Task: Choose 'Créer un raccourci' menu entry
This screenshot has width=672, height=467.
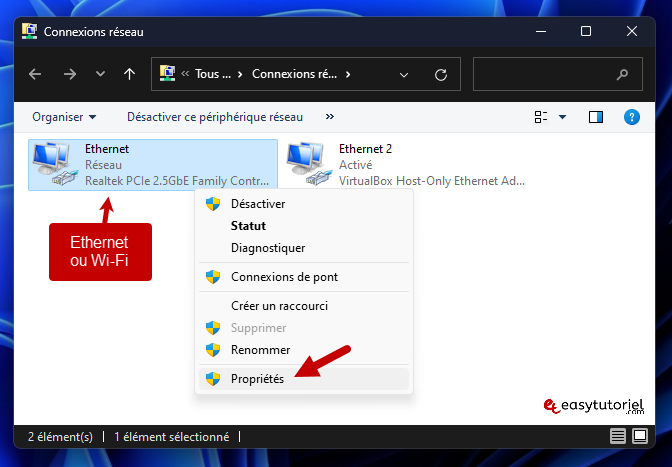Action: point(304,306)
